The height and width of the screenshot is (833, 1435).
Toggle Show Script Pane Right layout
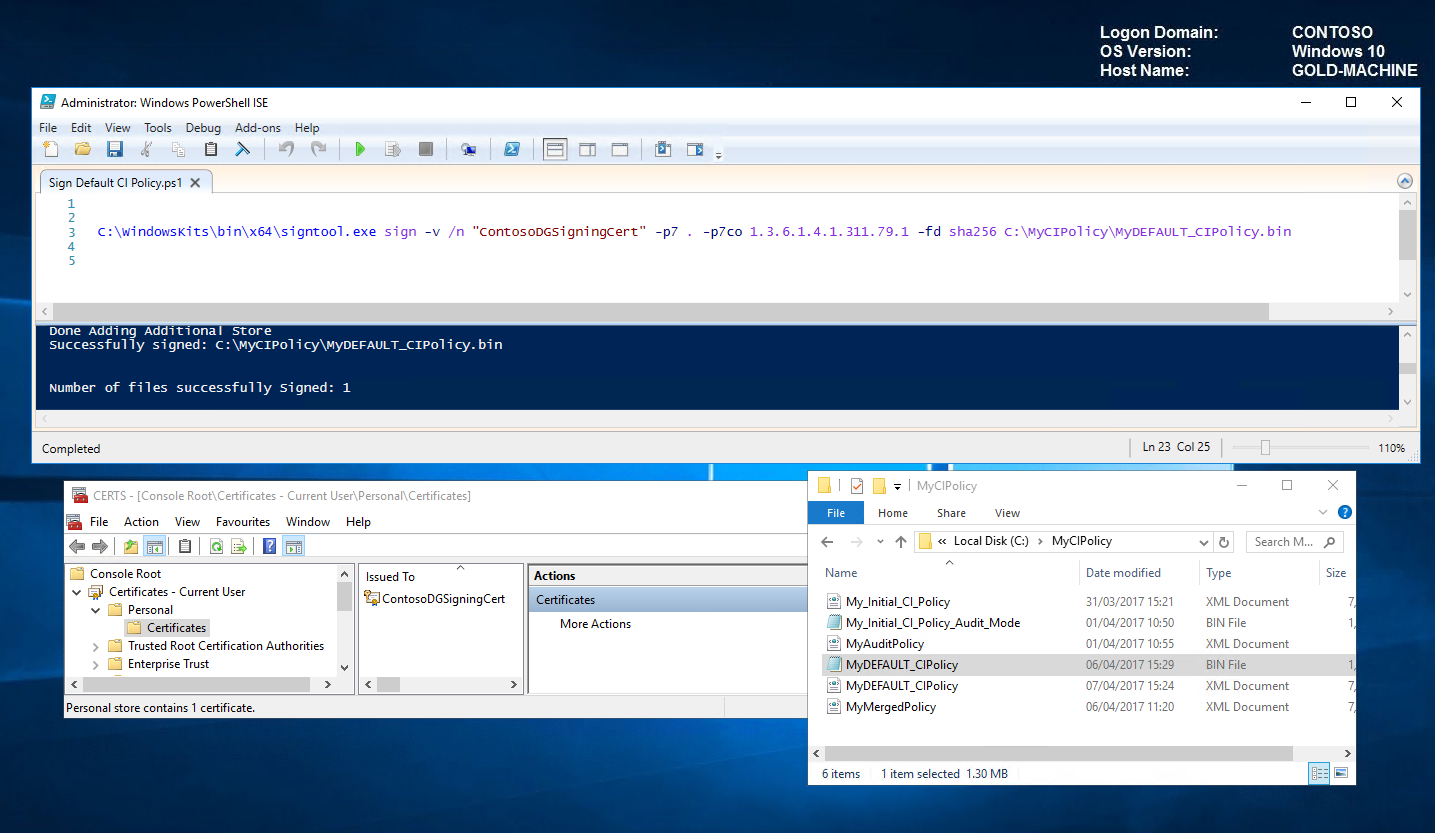click(588, 150)
